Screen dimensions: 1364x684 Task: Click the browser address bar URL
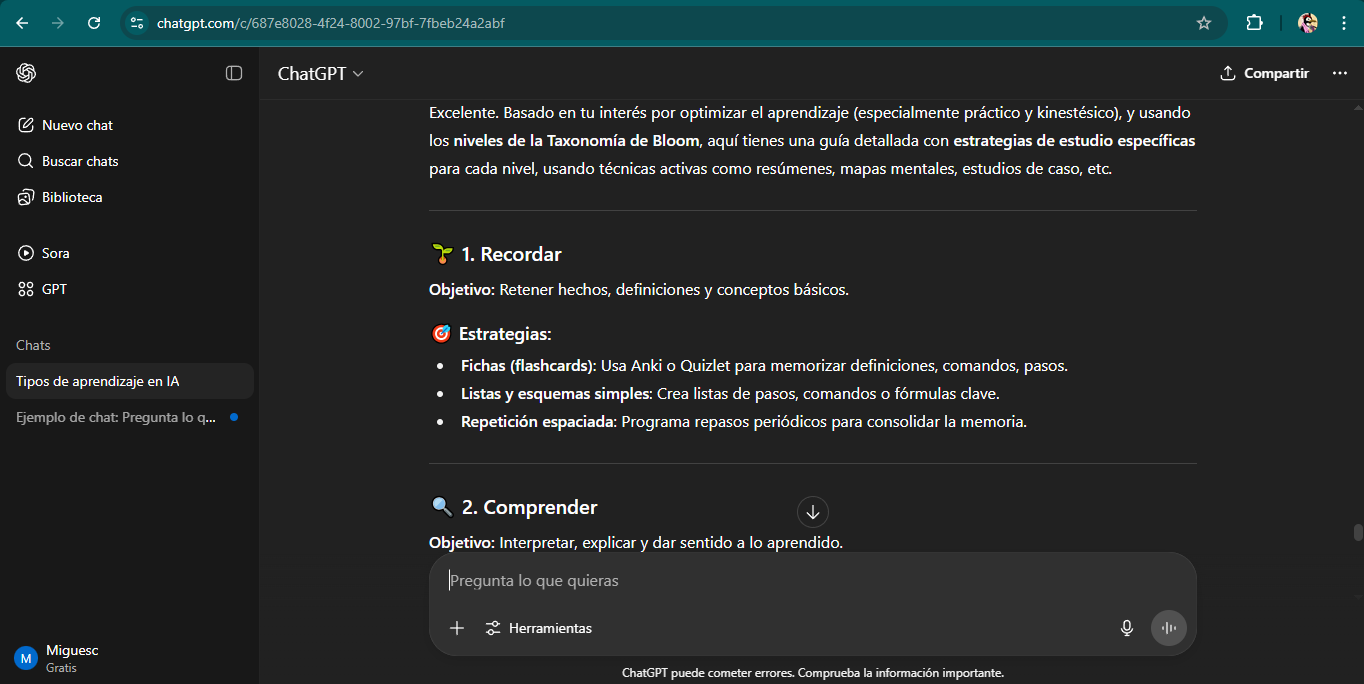331,23
